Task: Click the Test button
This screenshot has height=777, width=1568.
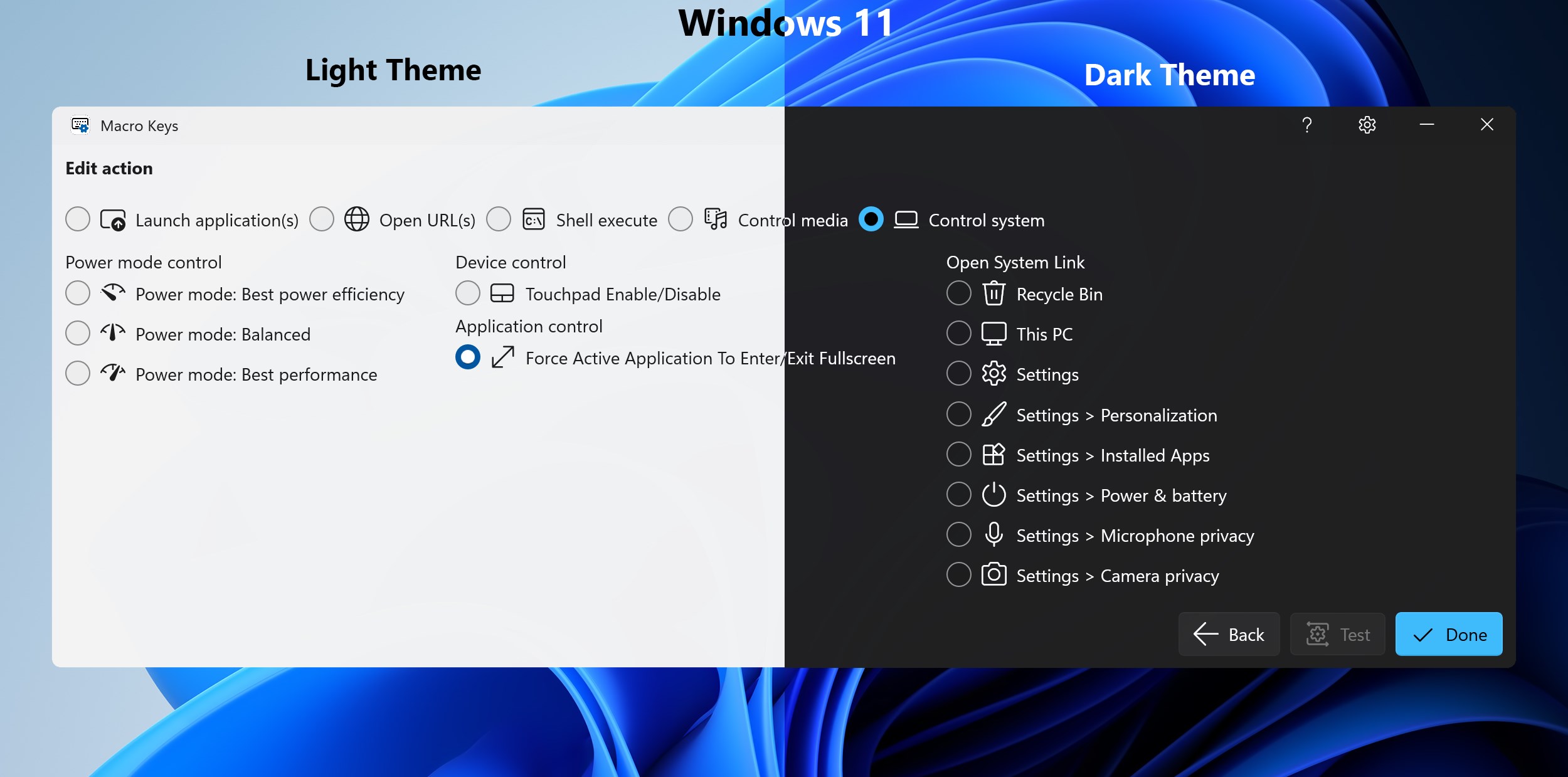Action: (1337, 634)
